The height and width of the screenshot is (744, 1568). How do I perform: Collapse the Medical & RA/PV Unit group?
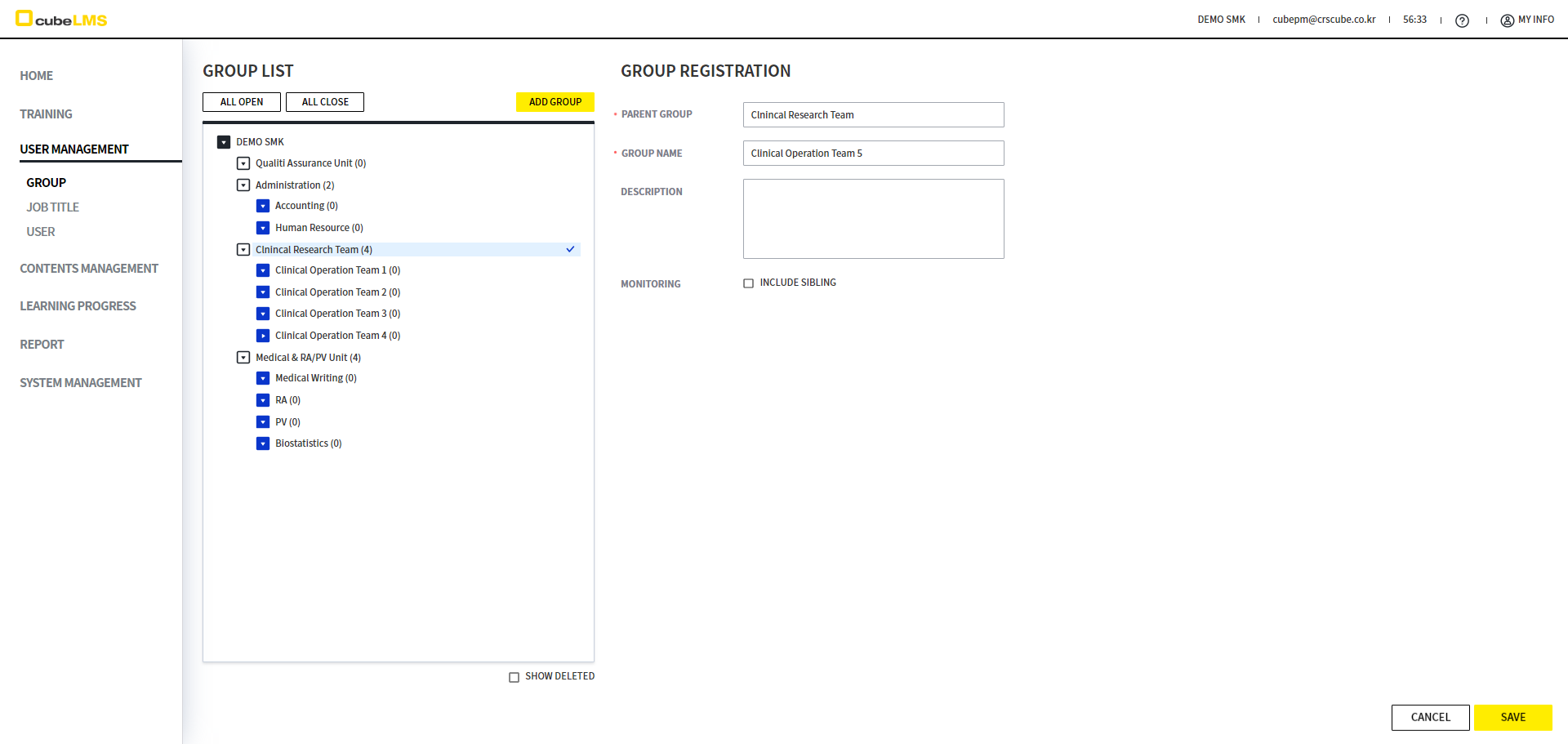pyautogui.click(x=243, y=358)
